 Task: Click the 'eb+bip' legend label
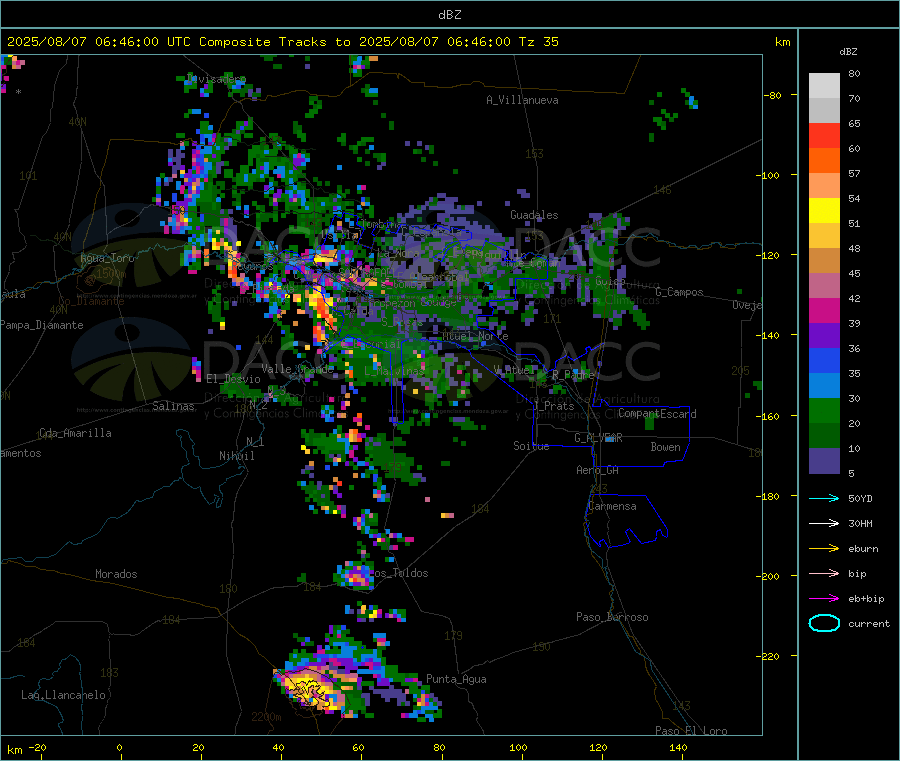pyautogui.click(x=866, y=599)
